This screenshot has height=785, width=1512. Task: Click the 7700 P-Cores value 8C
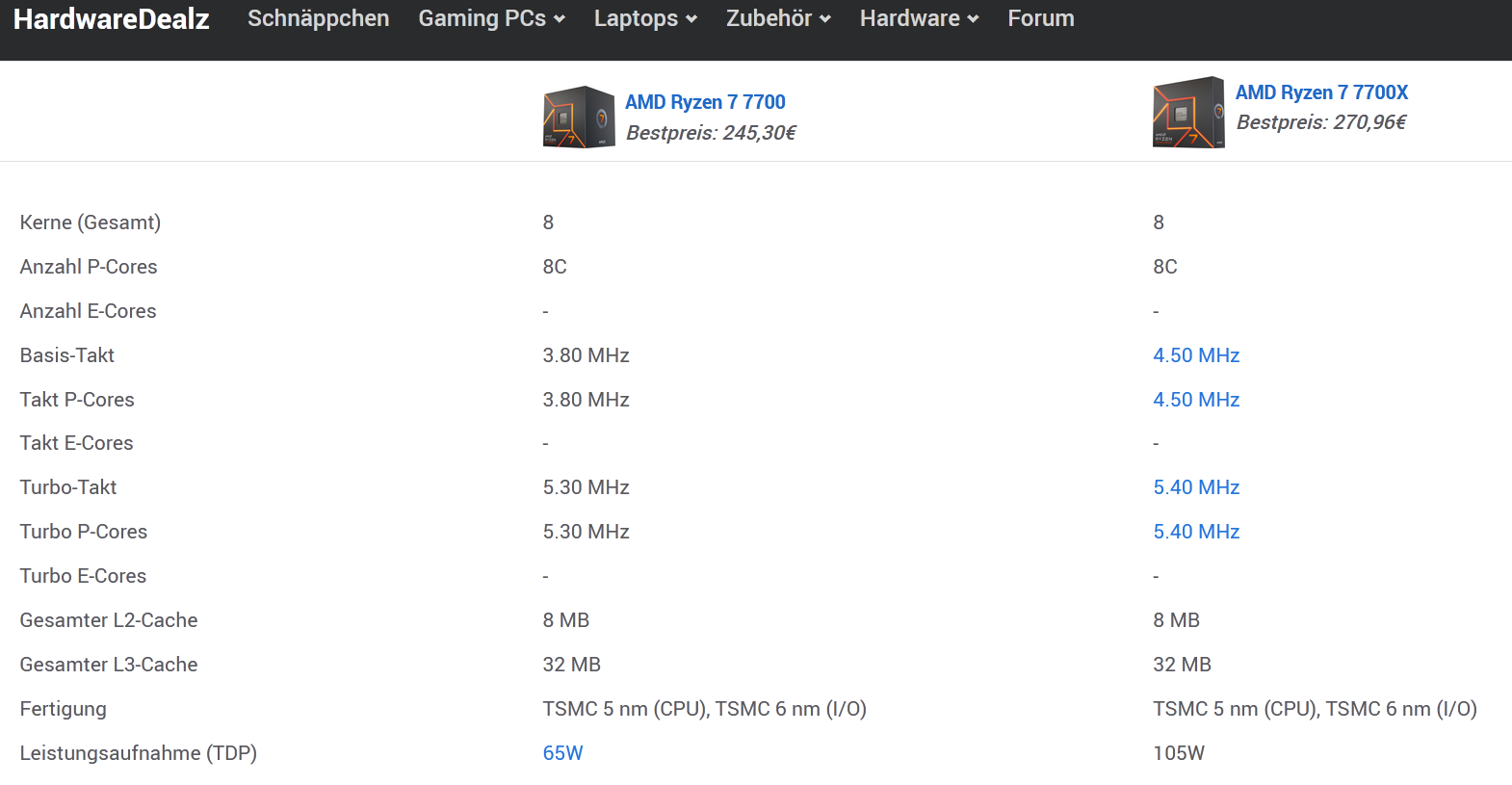(x=555, y=267)
